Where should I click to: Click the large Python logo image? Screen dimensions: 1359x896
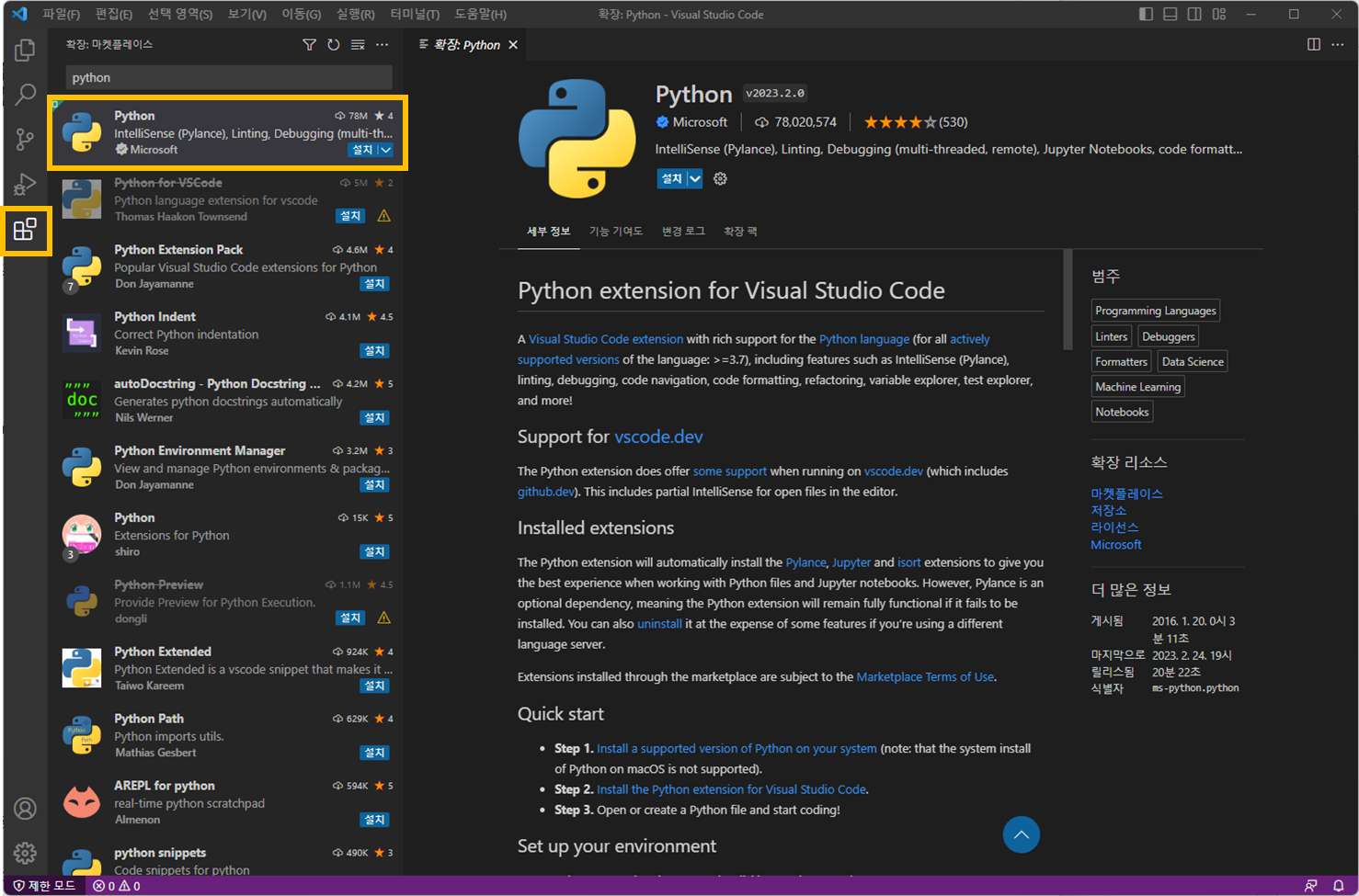[577, 139]
